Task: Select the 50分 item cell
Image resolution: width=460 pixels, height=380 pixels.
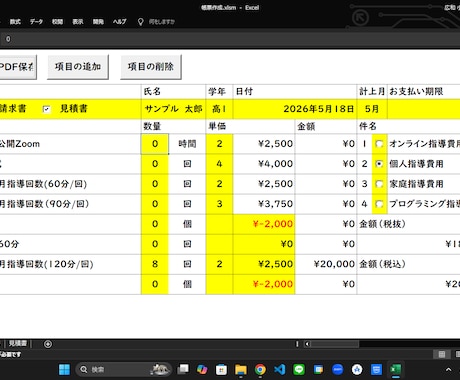Action: (x=70, y=244)
